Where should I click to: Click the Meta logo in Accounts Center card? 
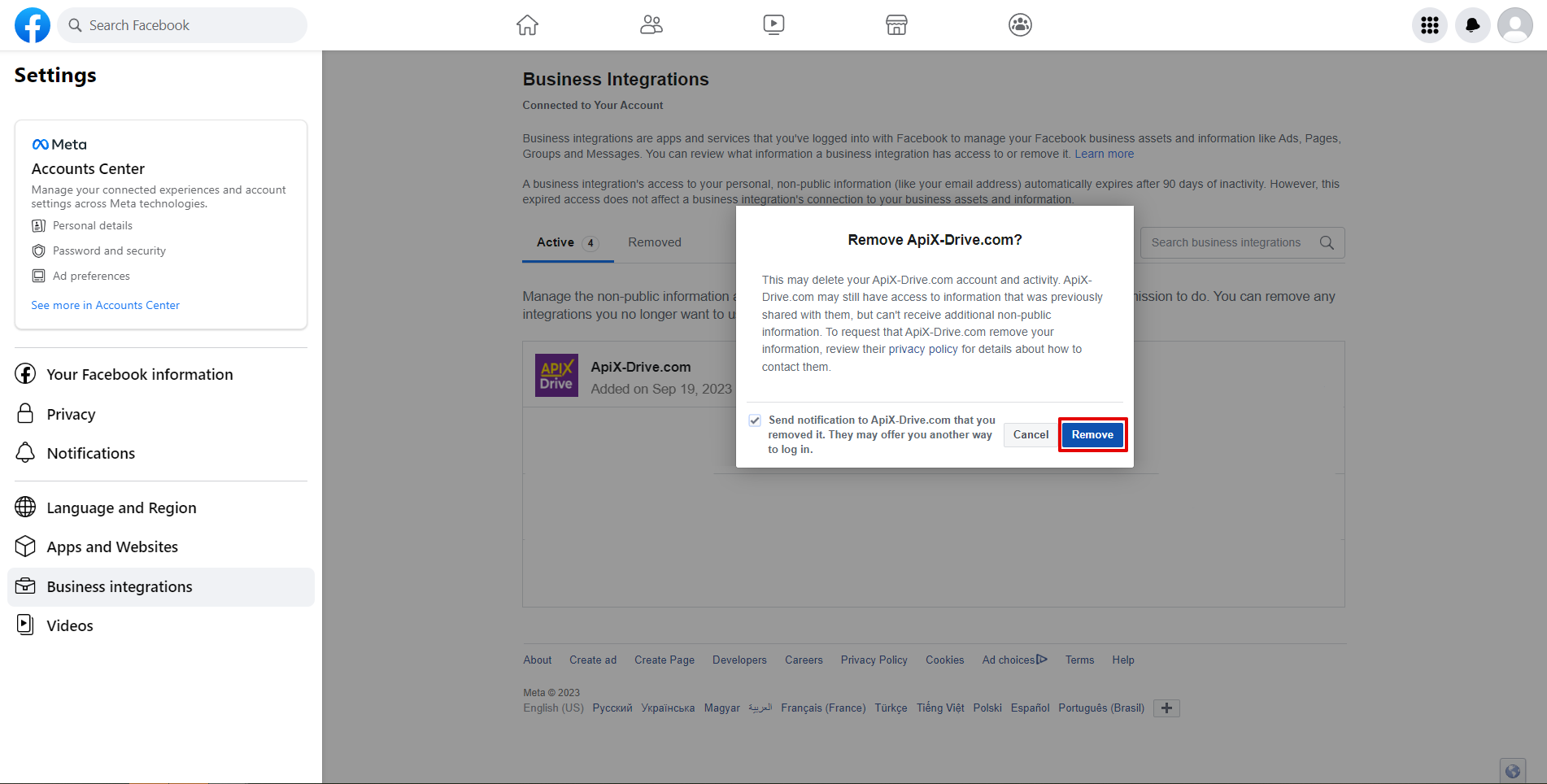(x=59, y=144)
